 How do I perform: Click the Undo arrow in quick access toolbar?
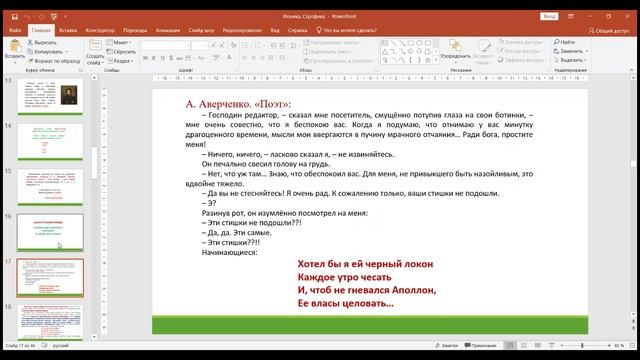coord(27,17)
